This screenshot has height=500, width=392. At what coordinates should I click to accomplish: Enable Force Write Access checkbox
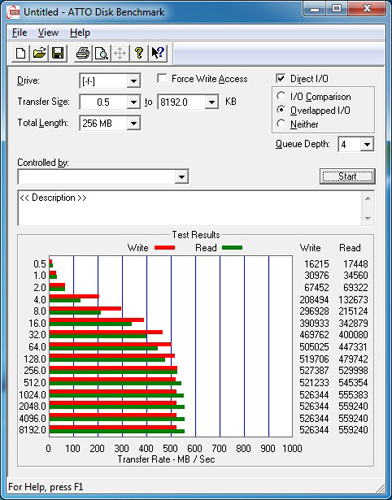pyautogui.click(x=162, y=79)
